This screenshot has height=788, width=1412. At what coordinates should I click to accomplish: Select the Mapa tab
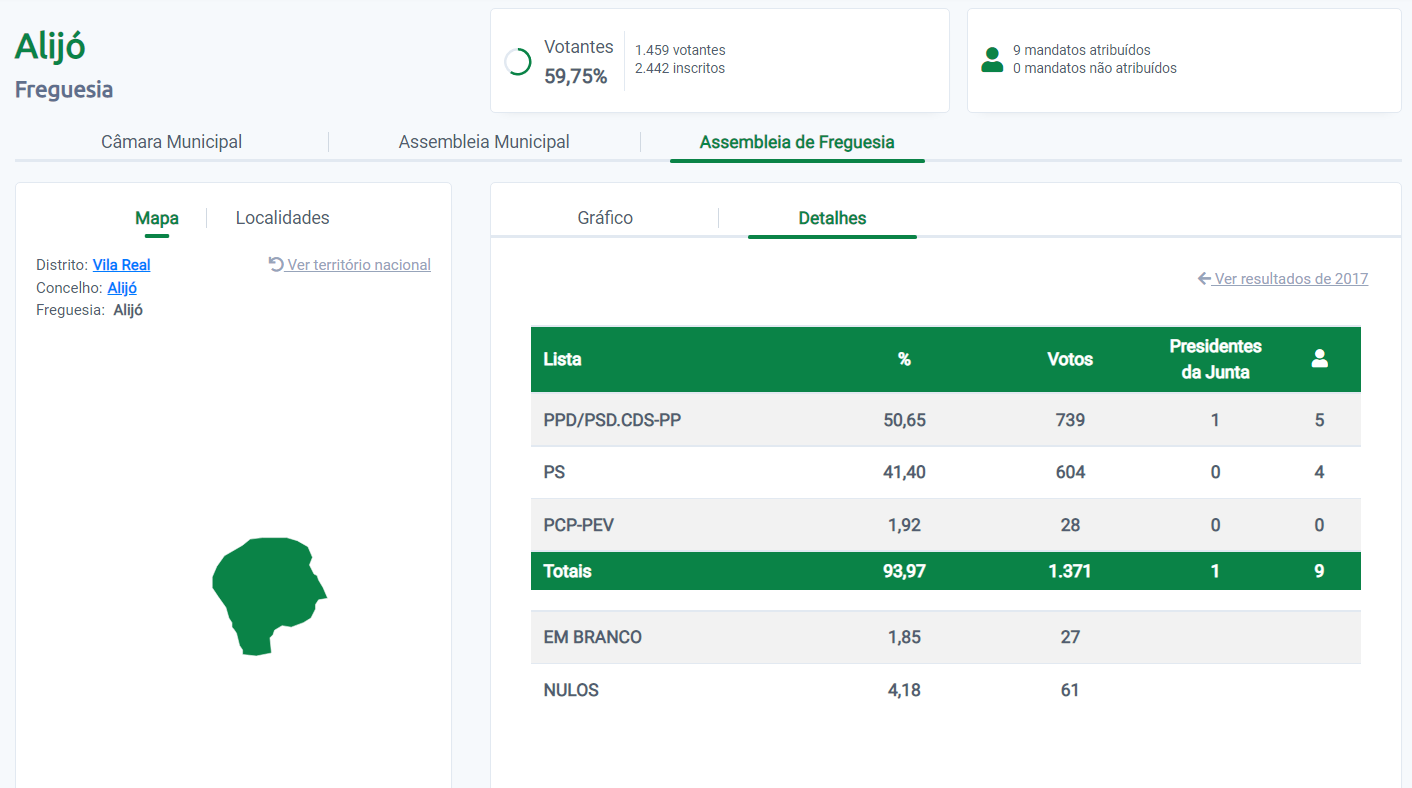point(157,218)
